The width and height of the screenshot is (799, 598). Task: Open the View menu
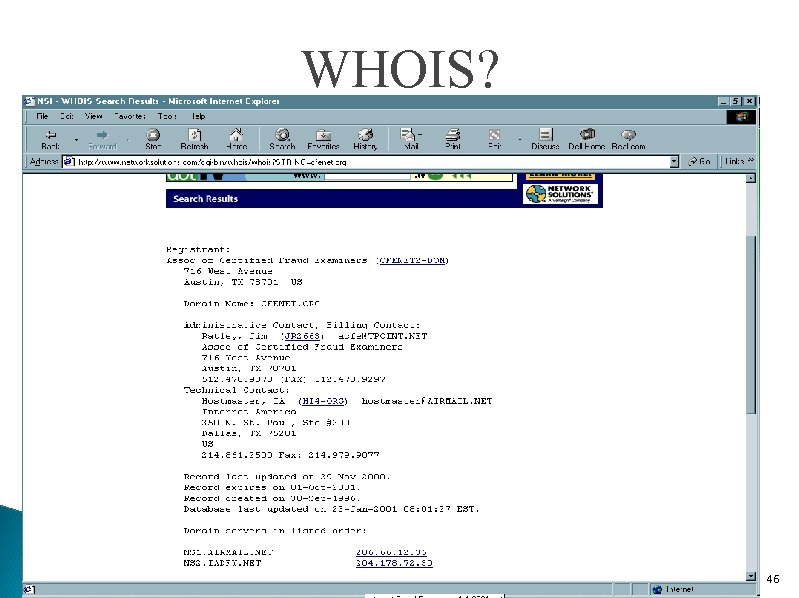pyautogui.click(x=93, y=116)
